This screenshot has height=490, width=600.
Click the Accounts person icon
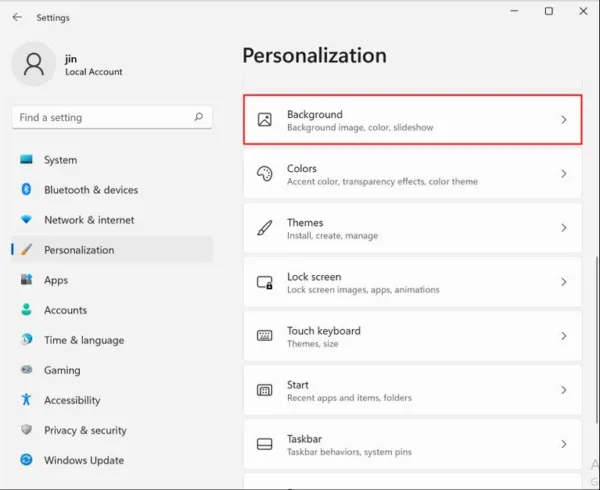26,309
